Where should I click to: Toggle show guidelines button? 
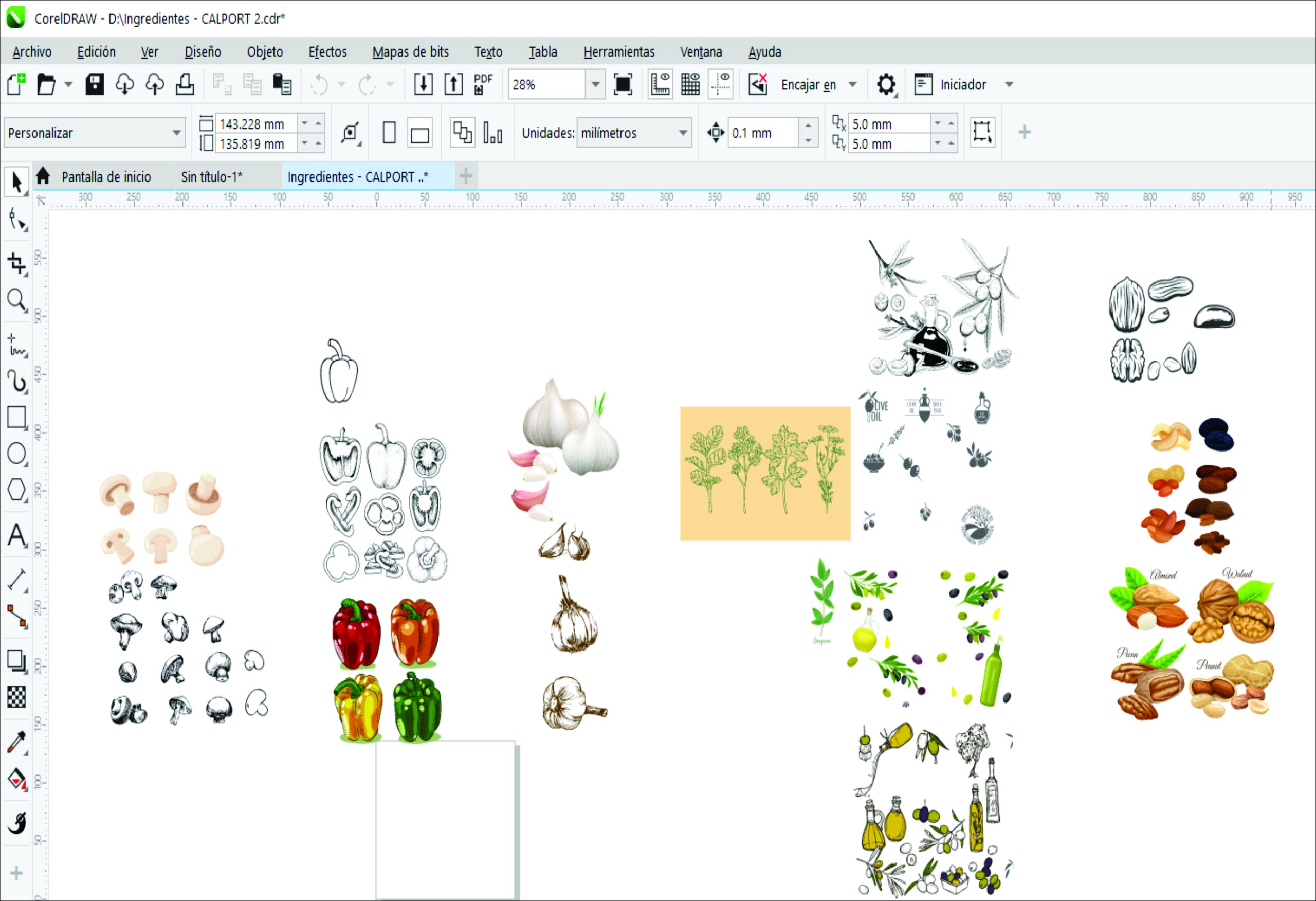click(x=720, y=84)
